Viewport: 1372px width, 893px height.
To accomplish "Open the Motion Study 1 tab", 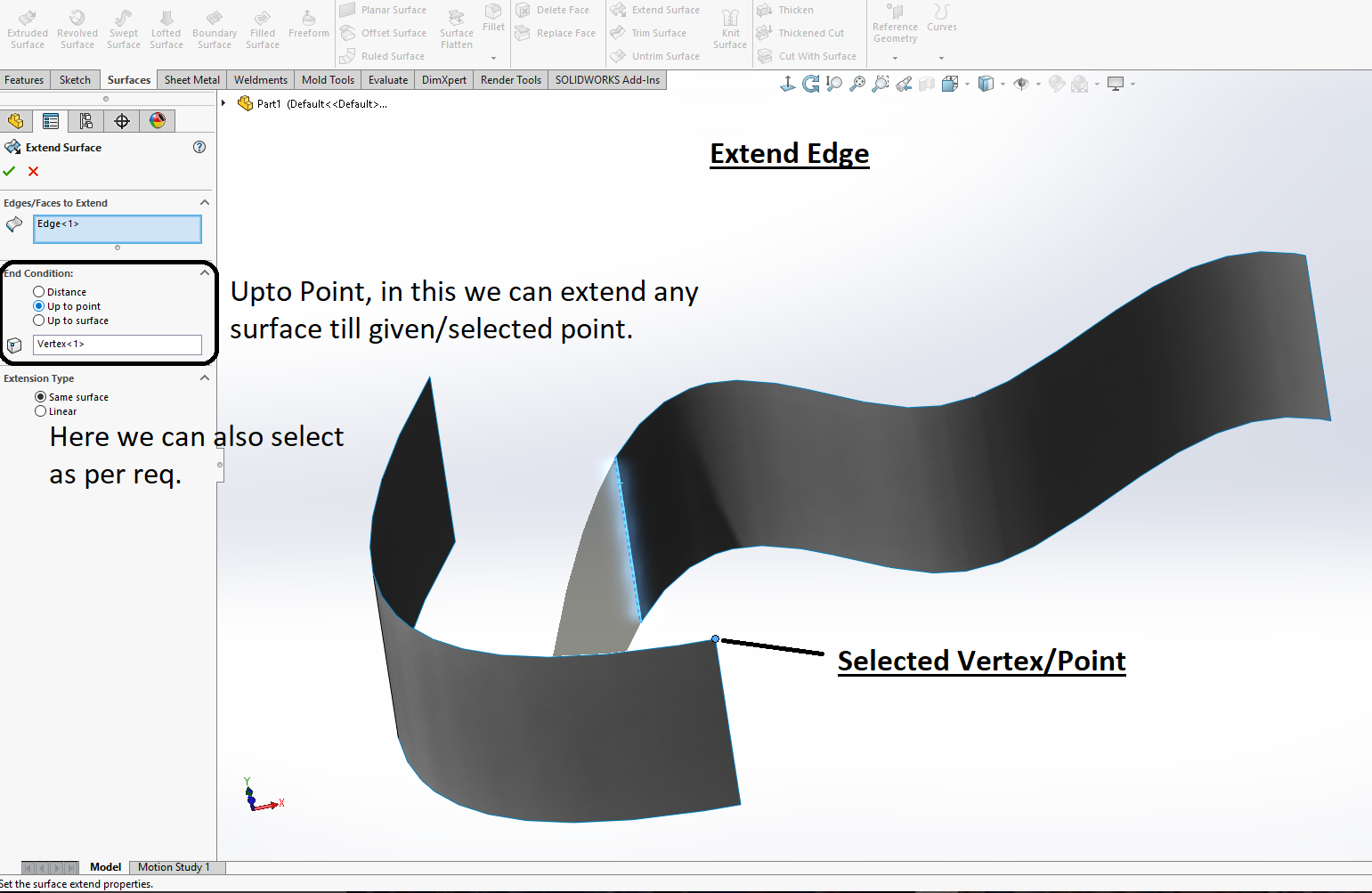I will 174,867.
